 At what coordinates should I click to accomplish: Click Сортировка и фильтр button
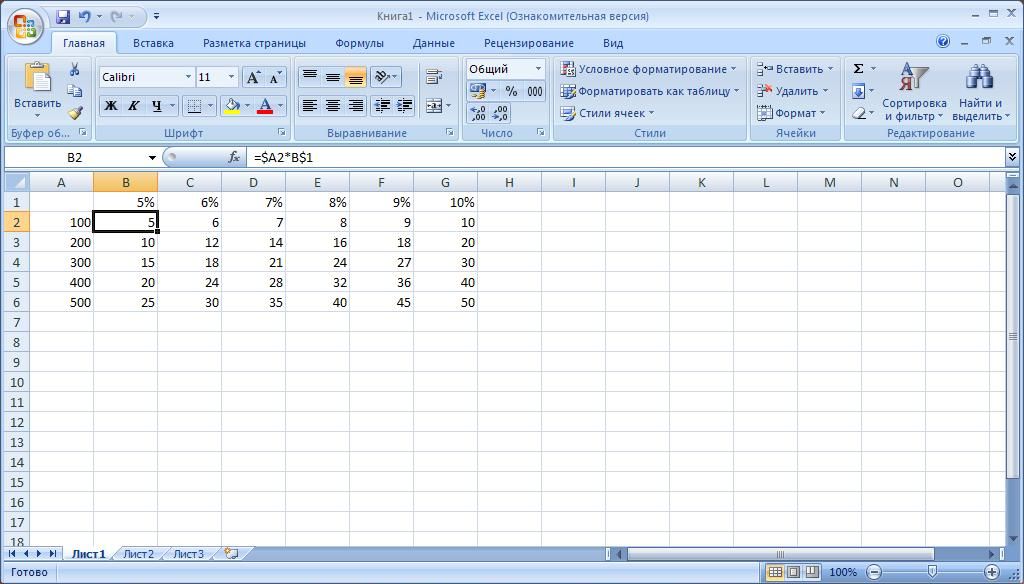click(914, 91)
